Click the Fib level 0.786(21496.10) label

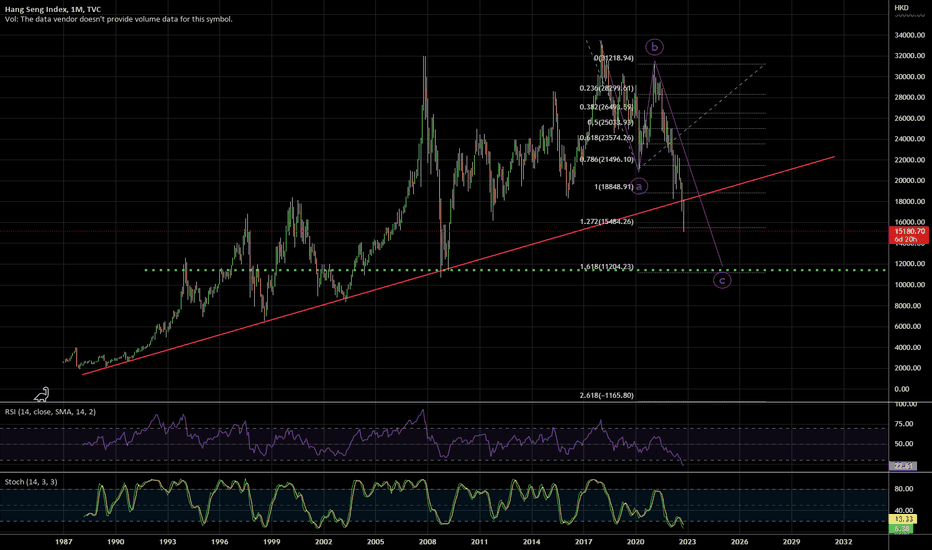tap(606, 159)
